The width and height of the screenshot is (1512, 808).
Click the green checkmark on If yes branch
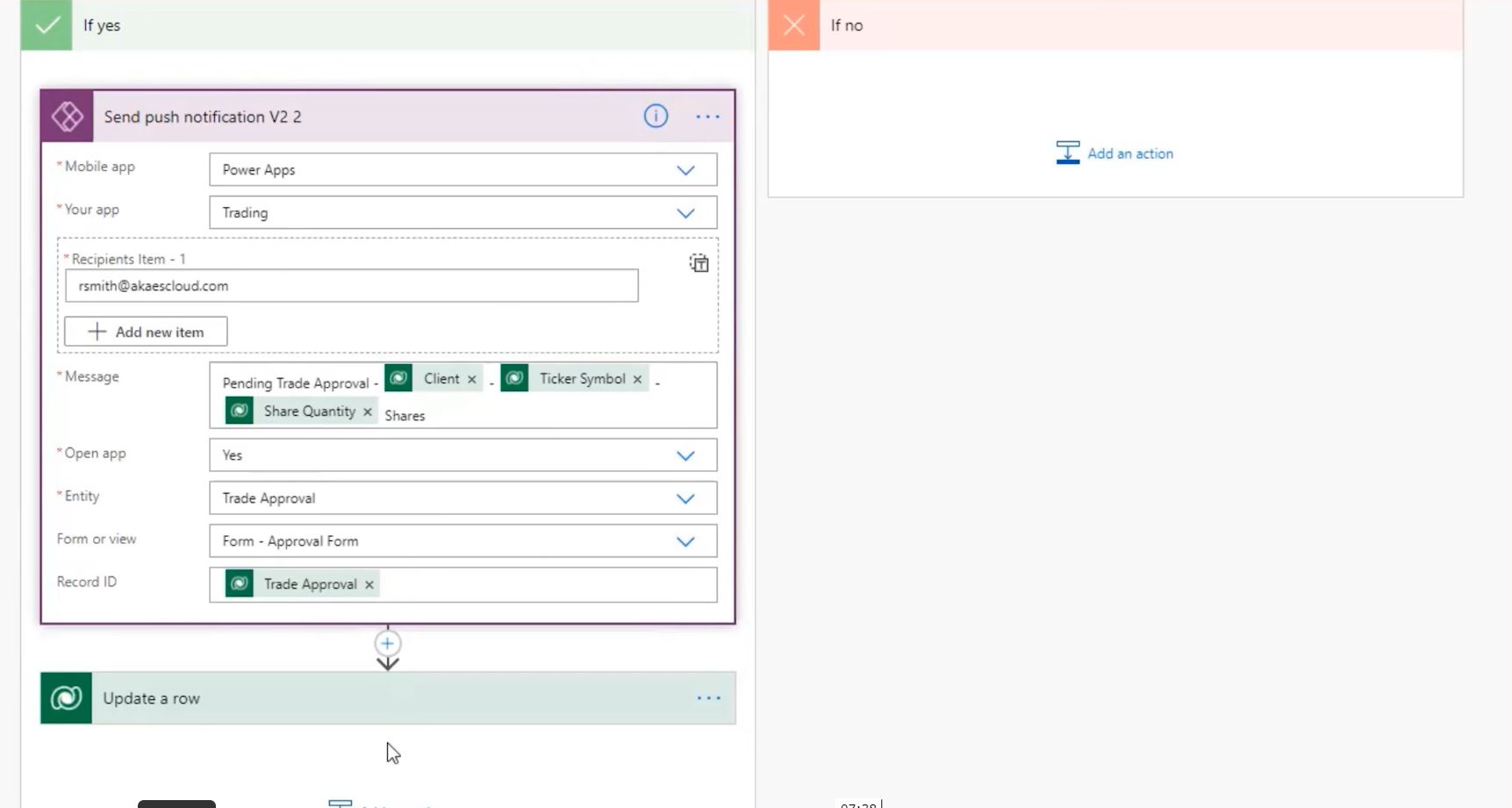(46, 25)
